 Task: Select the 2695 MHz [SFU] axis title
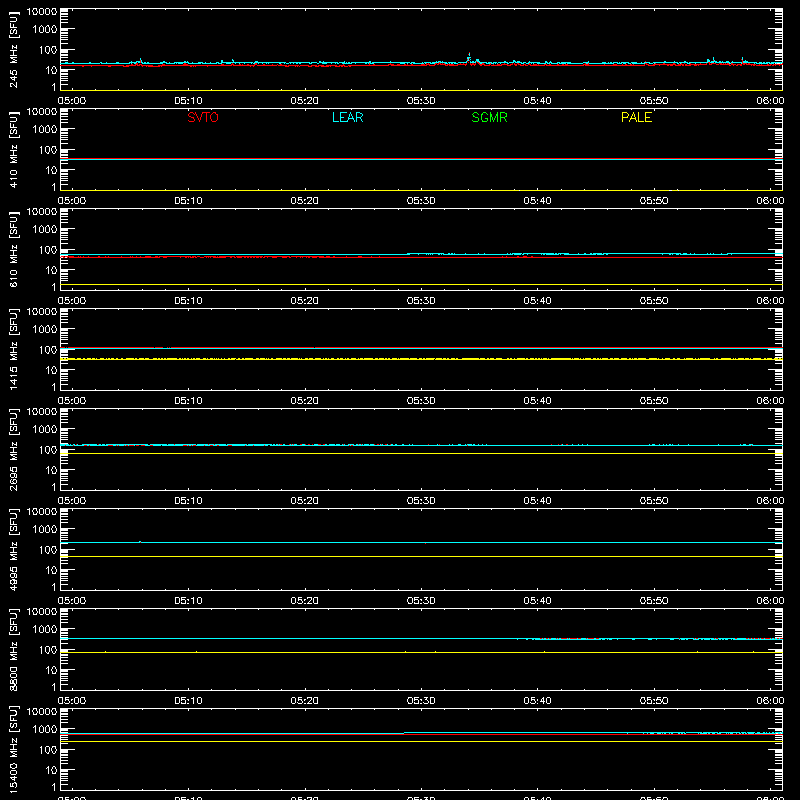coord(13,449)
